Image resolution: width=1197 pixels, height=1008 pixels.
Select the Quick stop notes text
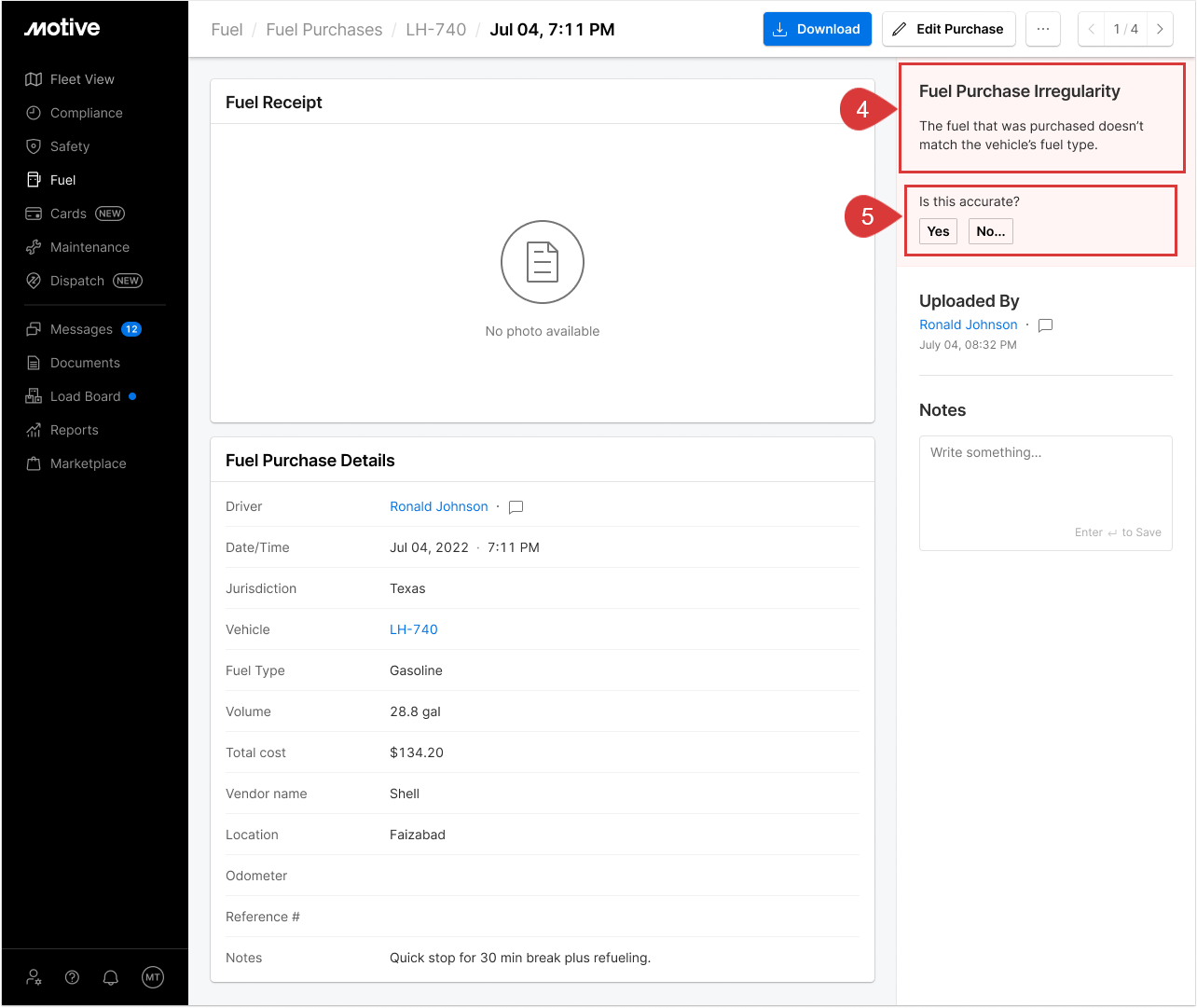pos(520,958)
